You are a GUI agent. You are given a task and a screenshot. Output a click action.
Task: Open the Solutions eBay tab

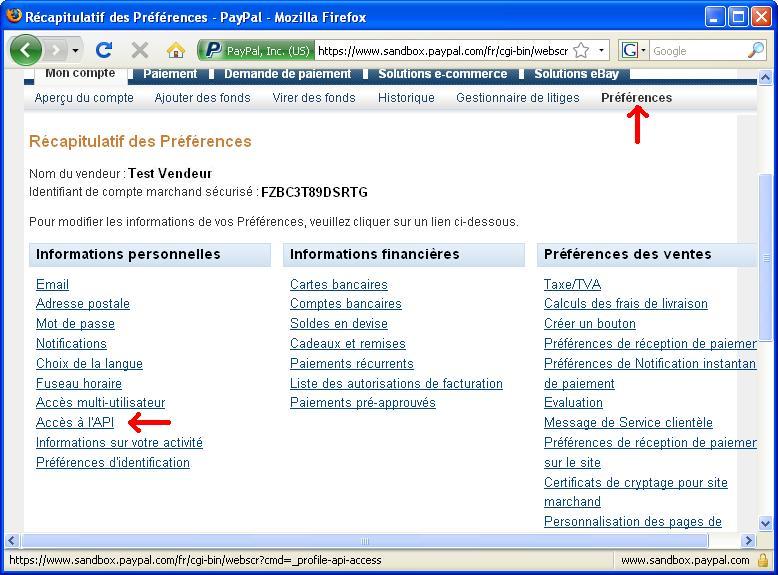click(577, 74)
